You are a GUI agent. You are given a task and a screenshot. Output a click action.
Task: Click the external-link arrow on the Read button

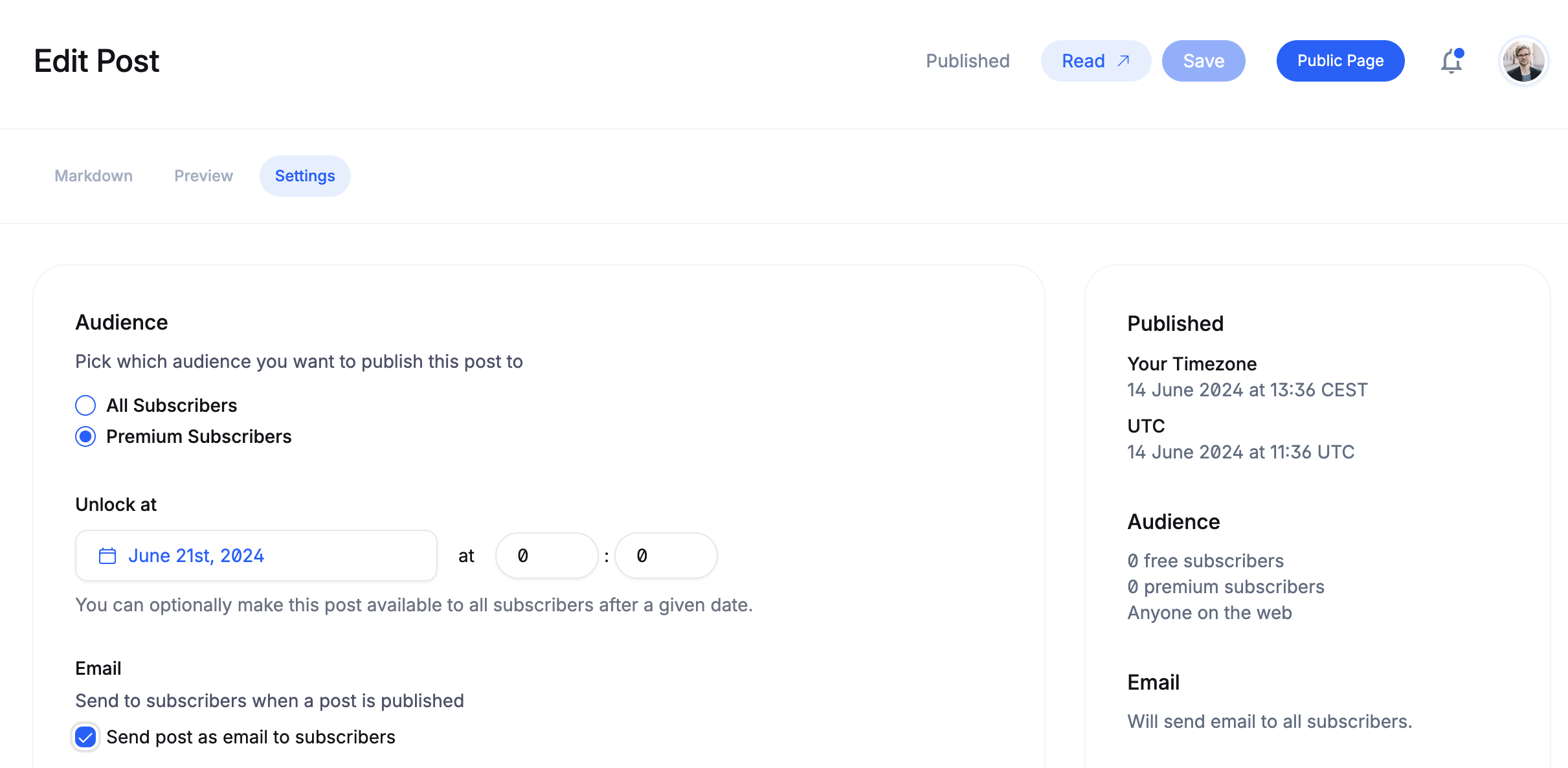click(1123, 59)
